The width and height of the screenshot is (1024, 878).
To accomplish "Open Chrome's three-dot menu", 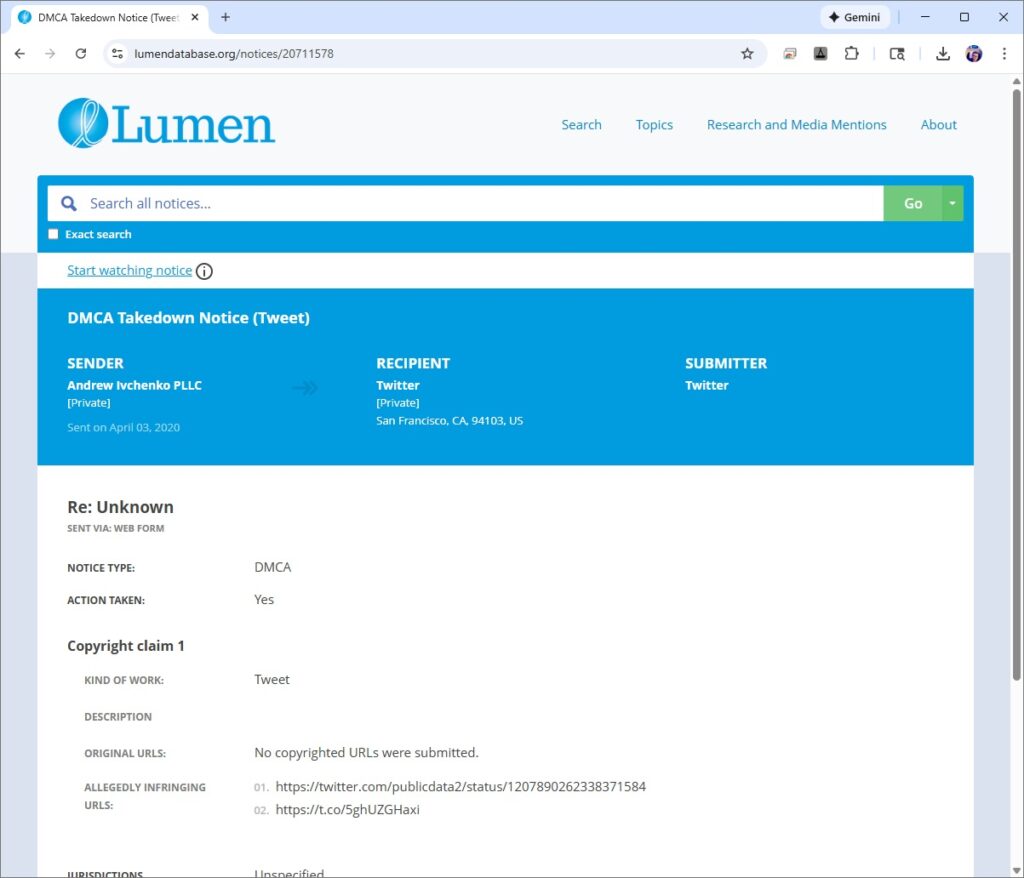I will pyautogui.click(x=1004, y=54).
